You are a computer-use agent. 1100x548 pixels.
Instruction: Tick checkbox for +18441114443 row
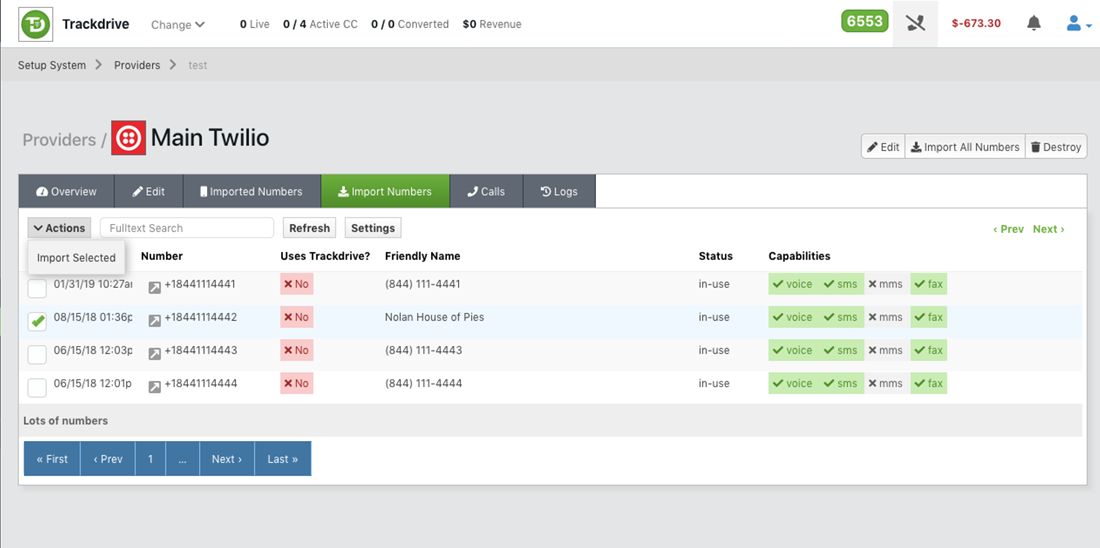[x=37, y=354]
